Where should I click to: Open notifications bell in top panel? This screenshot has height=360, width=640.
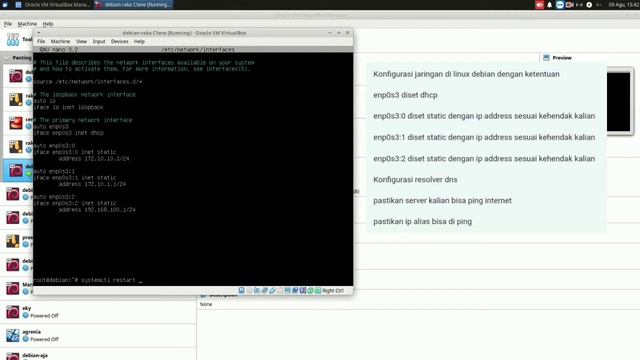549,5
